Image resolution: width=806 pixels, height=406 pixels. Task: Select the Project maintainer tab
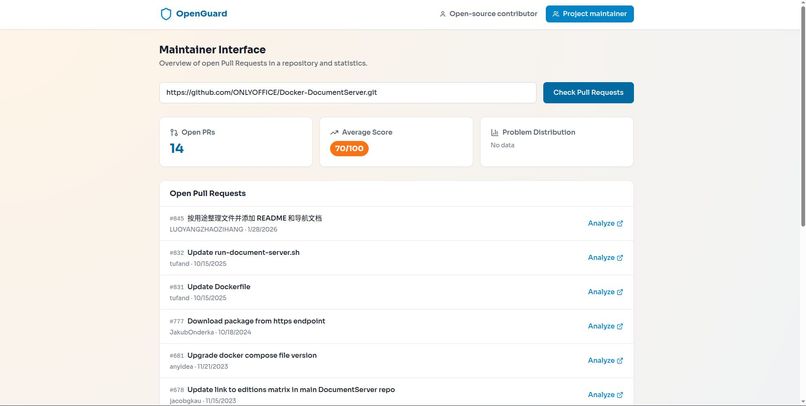coord(590,14)
